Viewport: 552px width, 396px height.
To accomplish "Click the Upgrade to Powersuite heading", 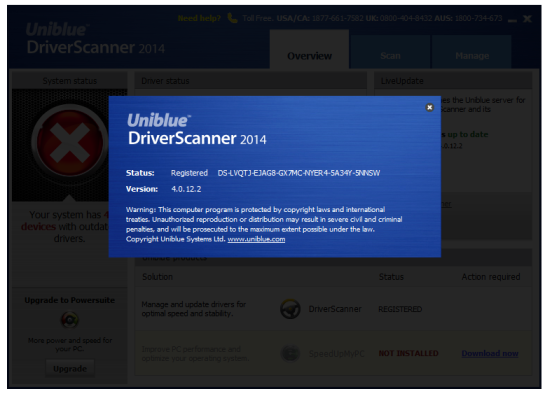I will coord(70,300).
